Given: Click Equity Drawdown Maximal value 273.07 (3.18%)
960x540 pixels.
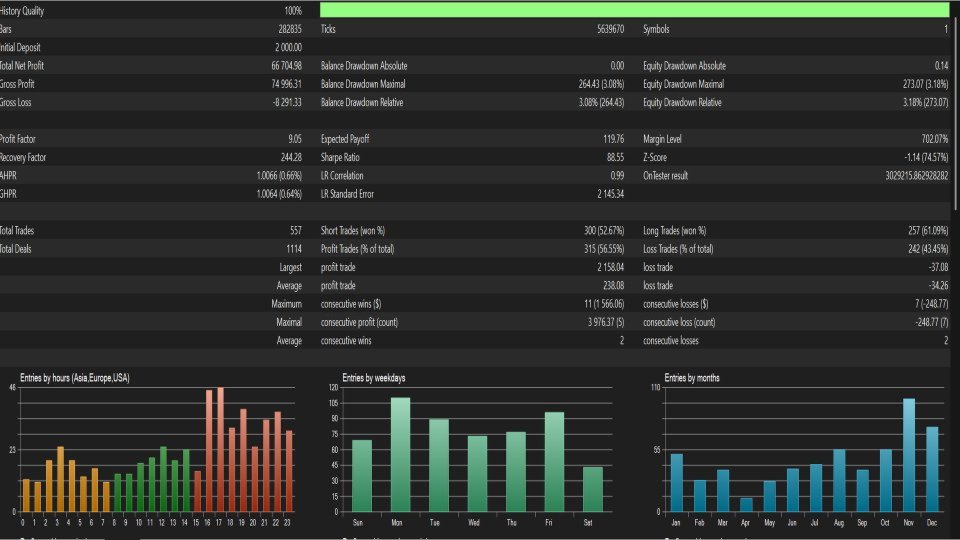Looking at the screenshot, I should click(926, 84).
